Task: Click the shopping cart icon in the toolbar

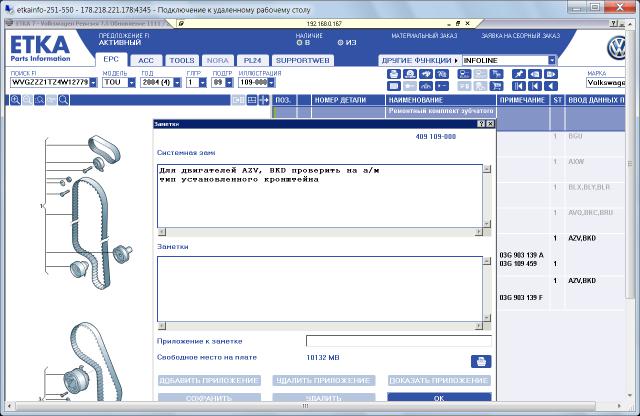Action: point(497,86)
